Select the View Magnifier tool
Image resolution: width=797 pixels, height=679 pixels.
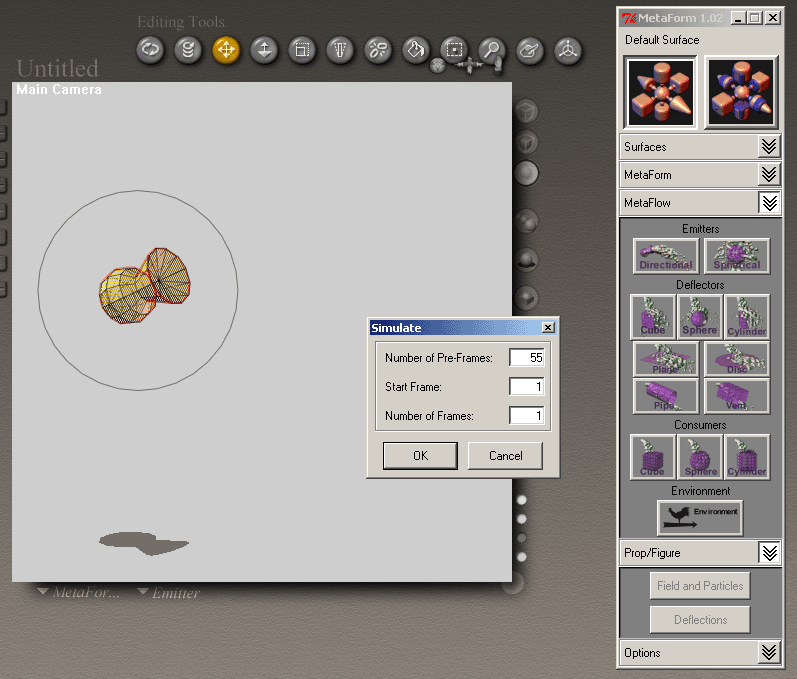491,49
